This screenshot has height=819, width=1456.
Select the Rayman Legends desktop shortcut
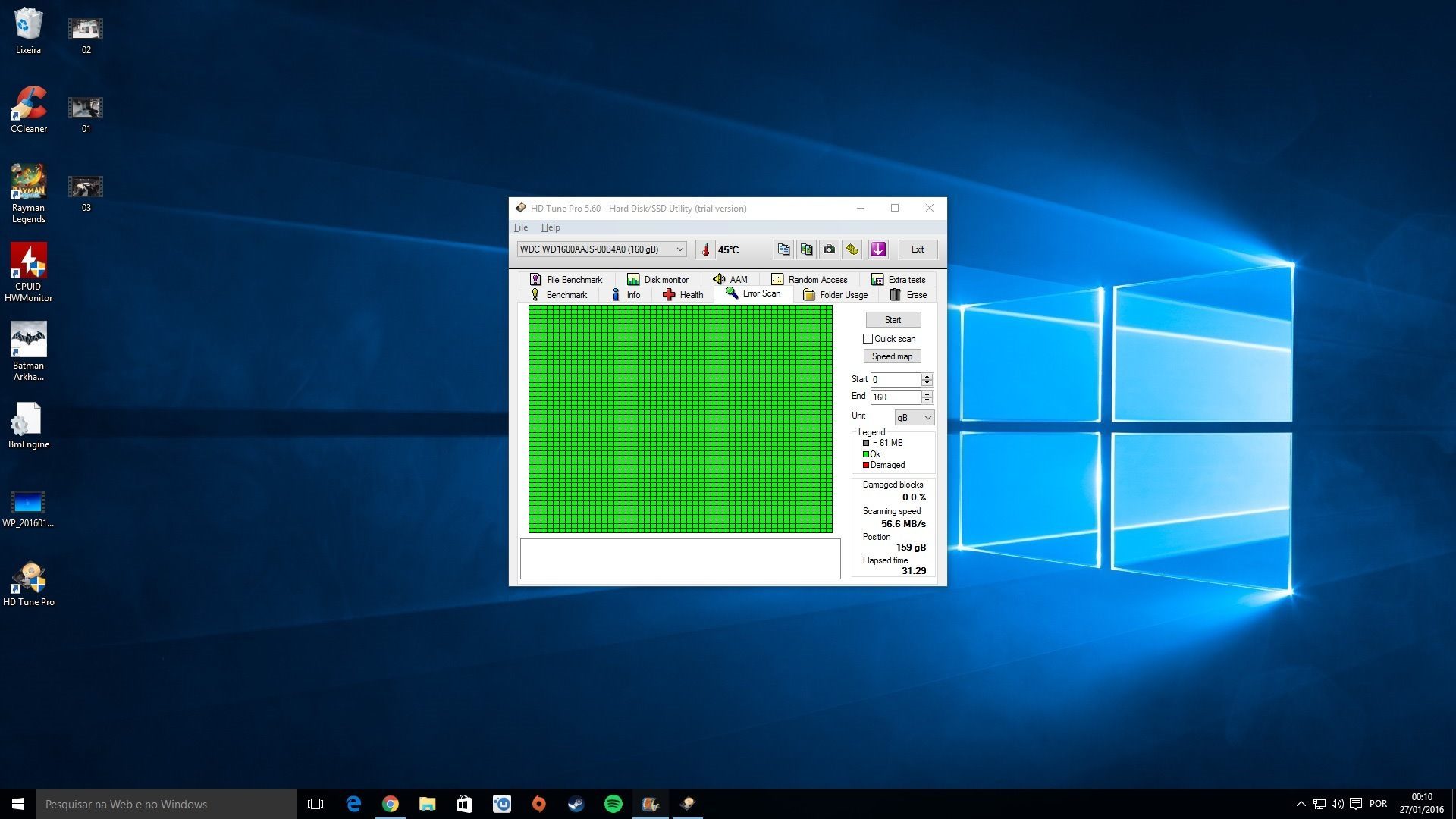28,193
